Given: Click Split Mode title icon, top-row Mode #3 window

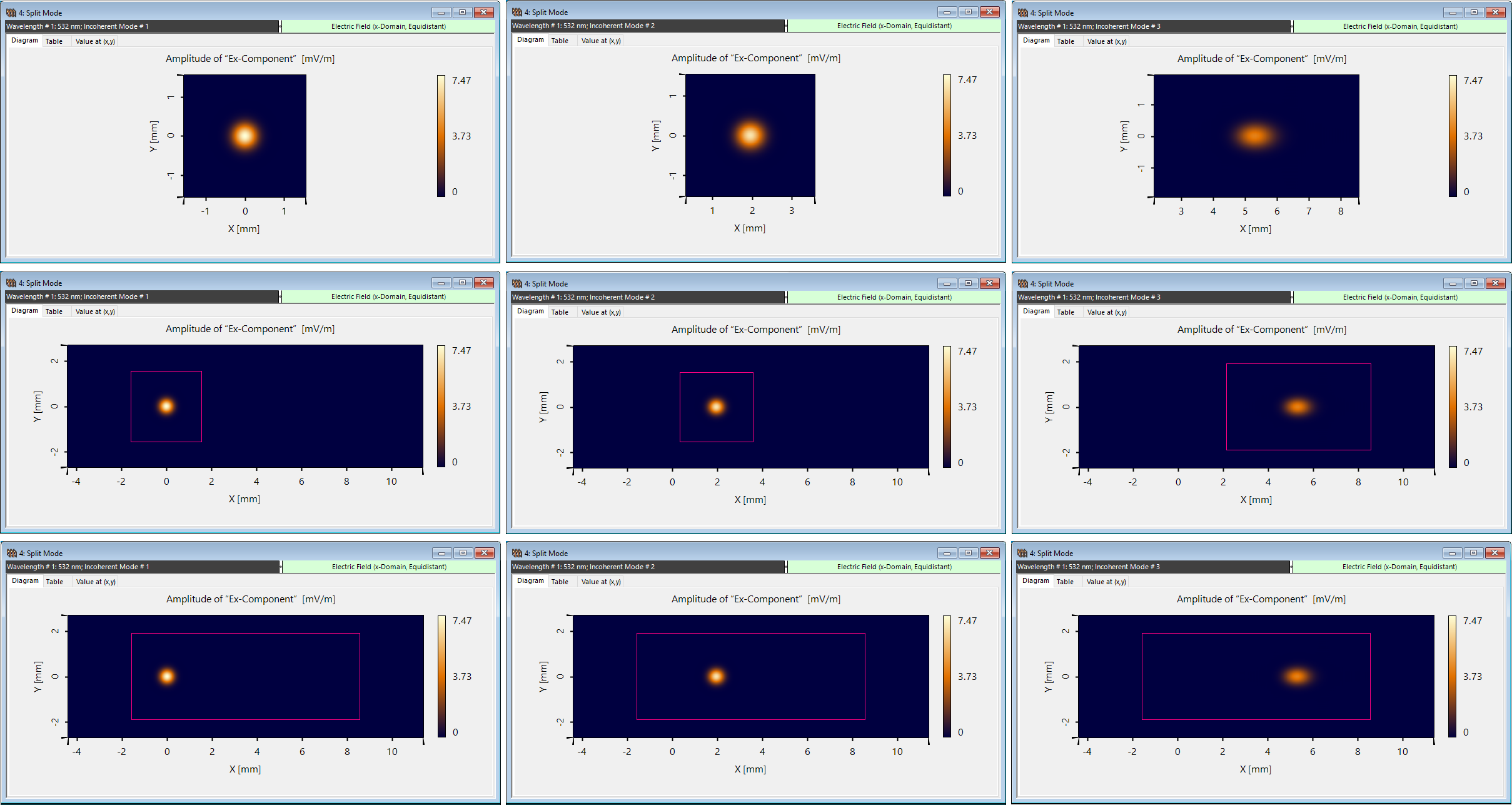Looking at the screenshot, I should (x=1023, y=13).
